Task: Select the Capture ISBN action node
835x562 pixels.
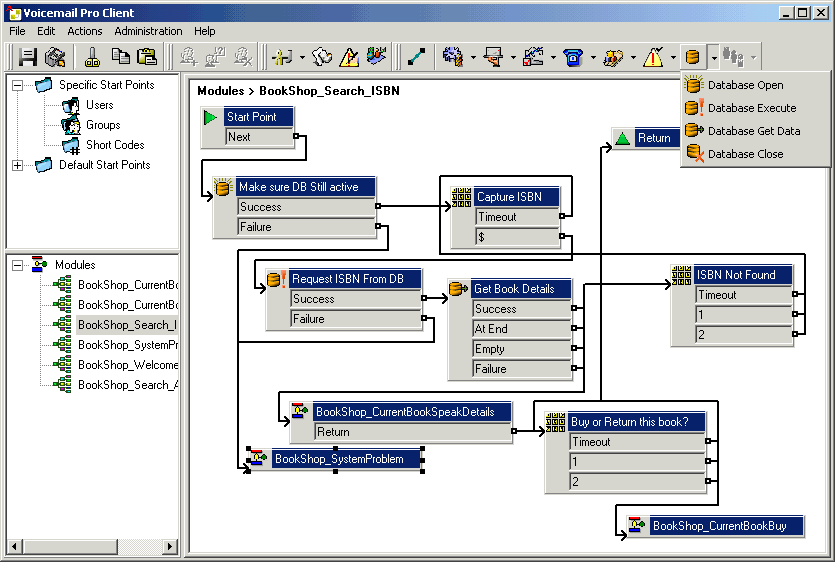Action: point(508,197)
